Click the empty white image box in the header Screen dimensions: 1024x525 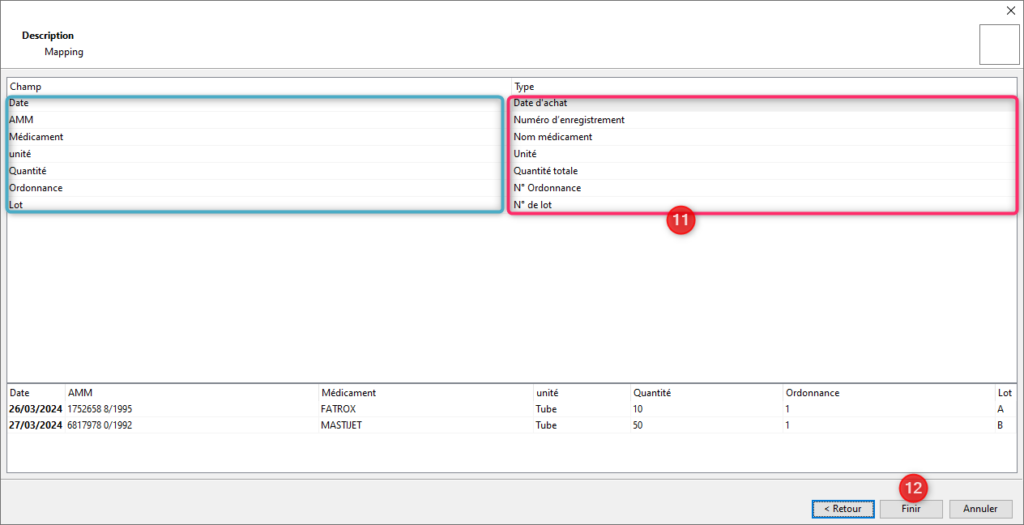pos(998,44)
